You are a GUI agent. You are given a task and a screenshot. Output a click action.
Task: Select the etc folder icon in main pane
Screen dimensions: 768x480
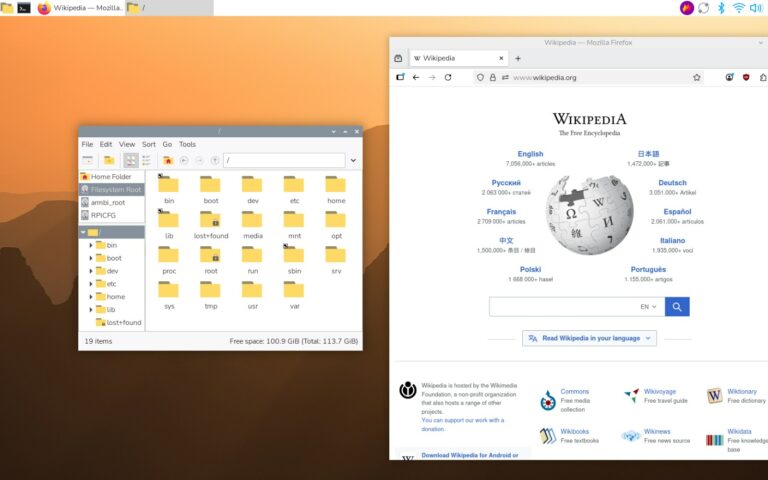pyautogui.click(x=294, y=184)
